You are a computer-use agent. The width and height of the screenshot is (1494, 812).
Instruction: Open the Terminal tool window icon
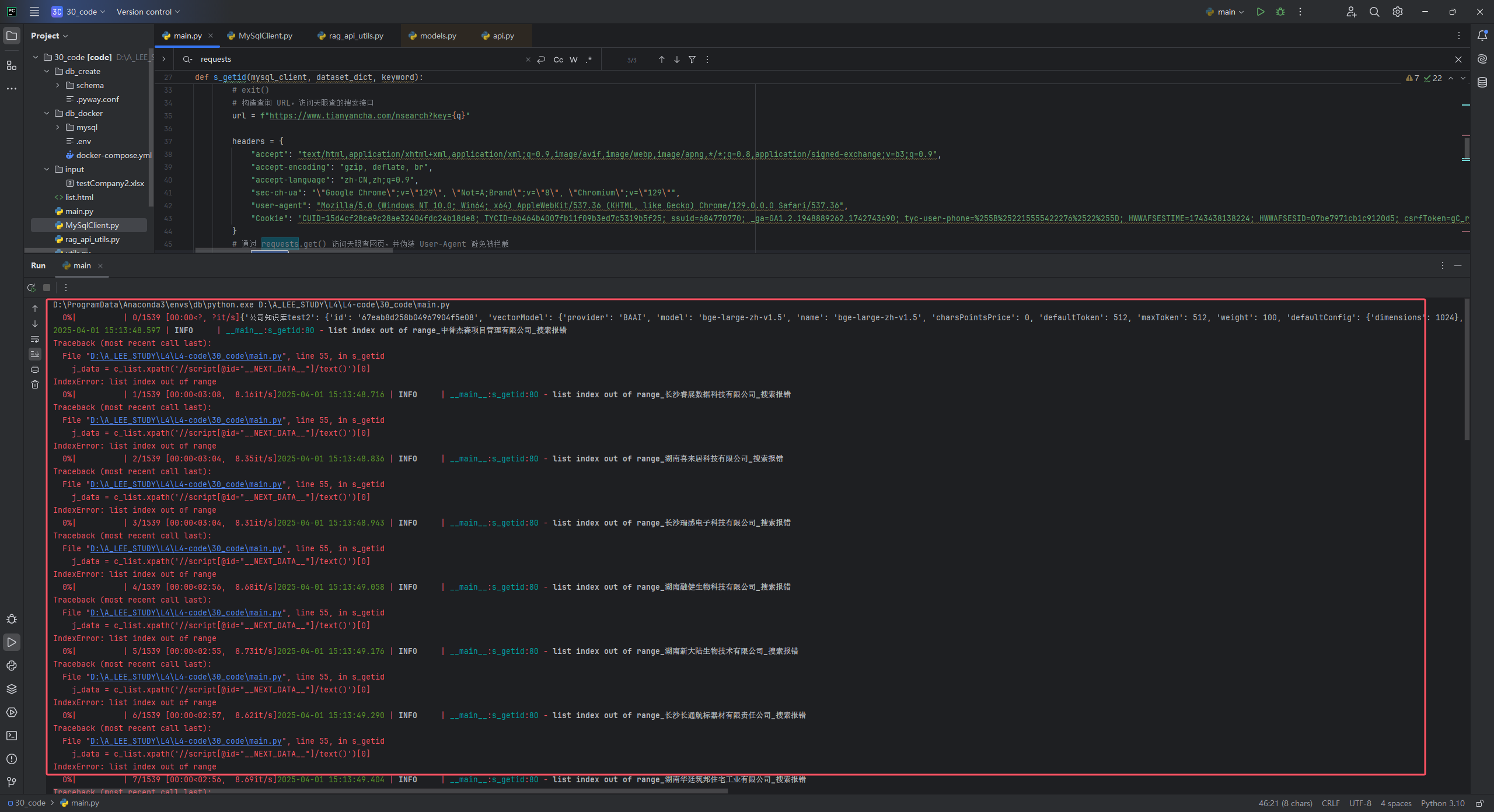point(12,736)
